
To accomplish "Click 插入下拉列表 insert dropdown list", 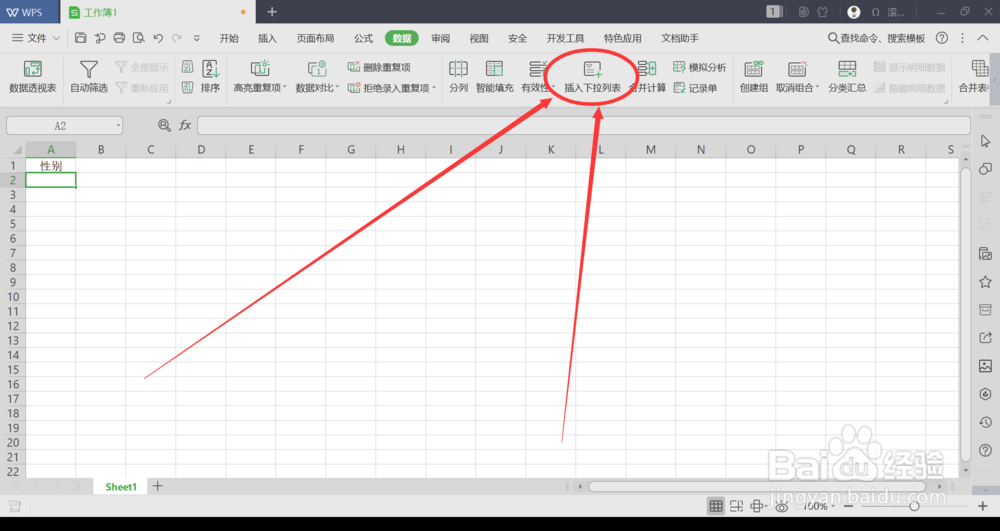I will (x=592, y=76).
